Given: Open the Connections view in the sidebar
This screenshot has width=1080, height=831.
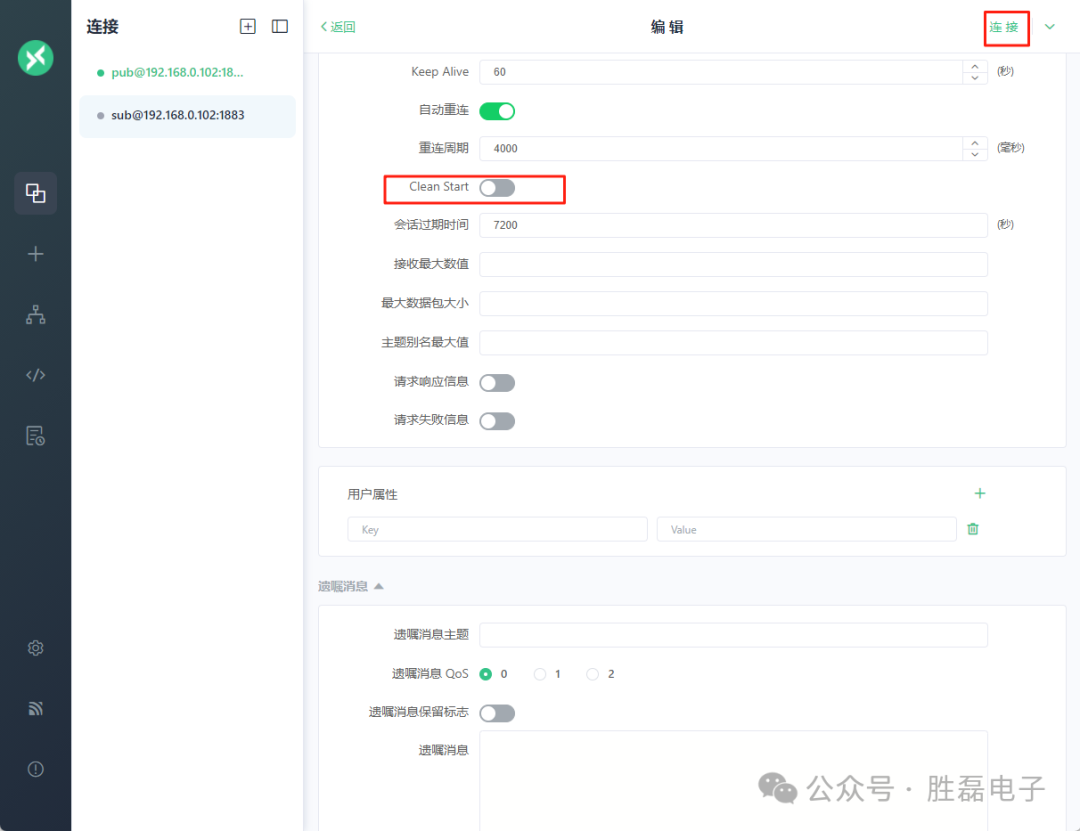Looking at the screenshot, I should 35,193.
